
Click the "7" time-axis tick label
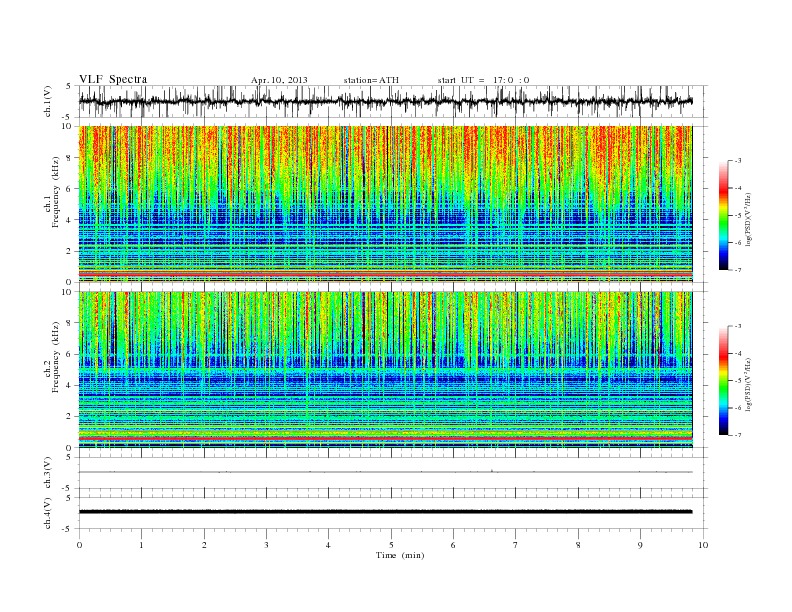515,545
